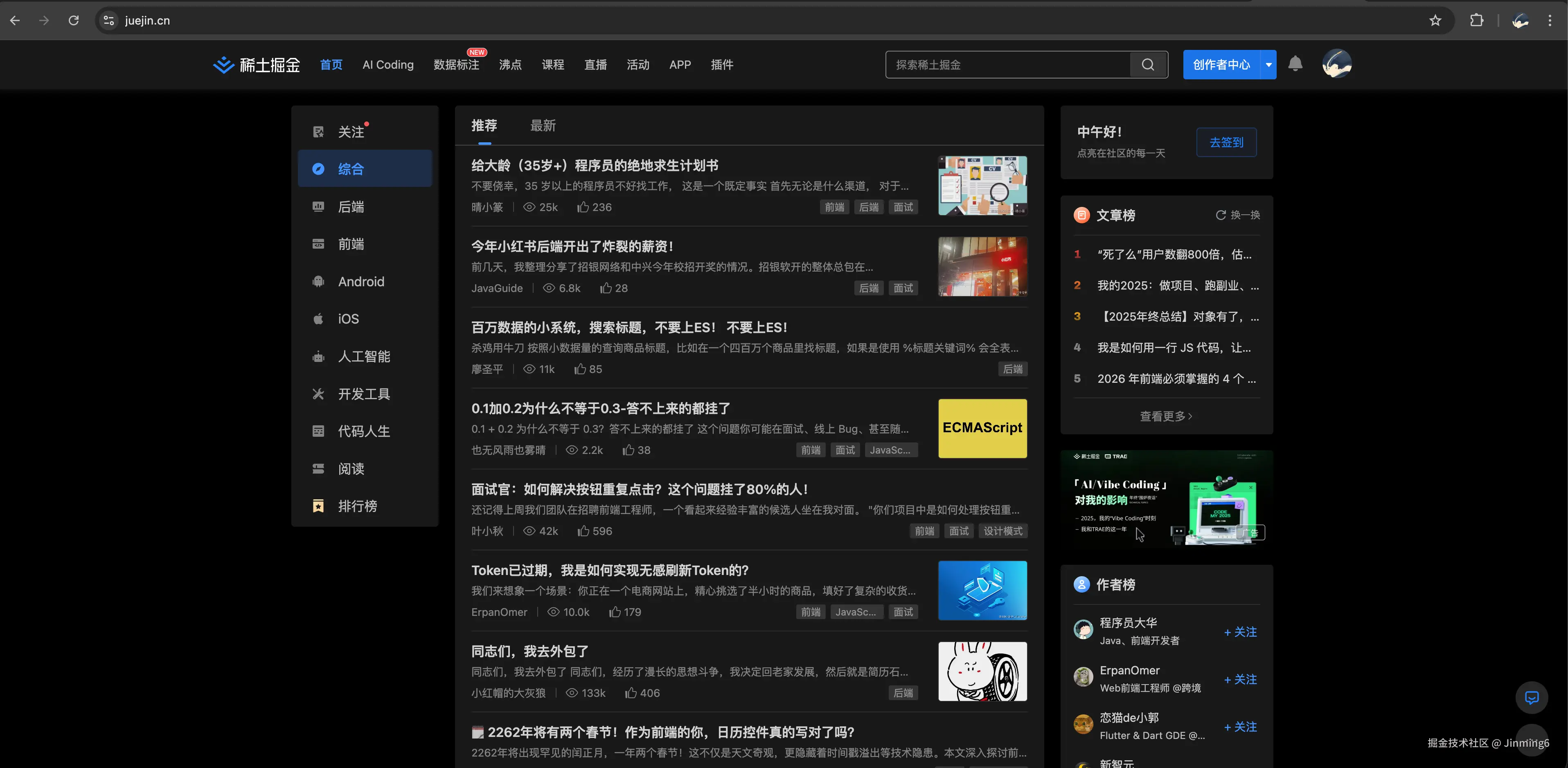Open notifications via the bell icon
Screen dimensions: 1568x768
coord(1295,64)
